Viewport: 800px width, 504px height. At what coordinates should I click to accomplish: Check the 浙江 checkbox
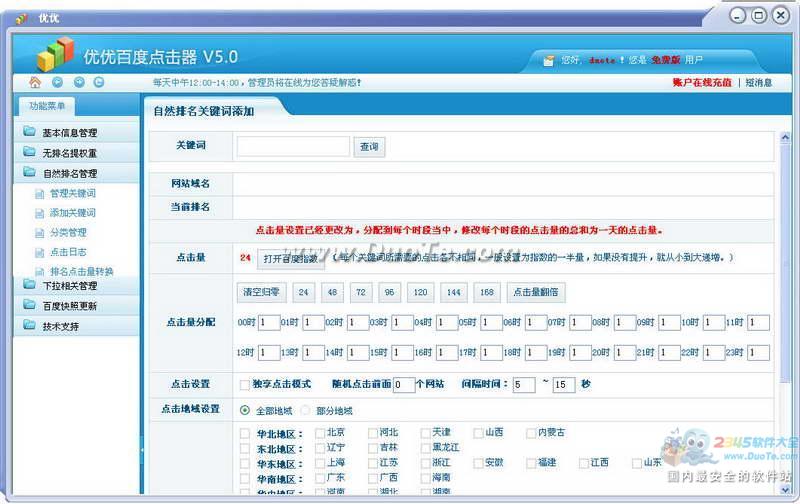point(426,463)
